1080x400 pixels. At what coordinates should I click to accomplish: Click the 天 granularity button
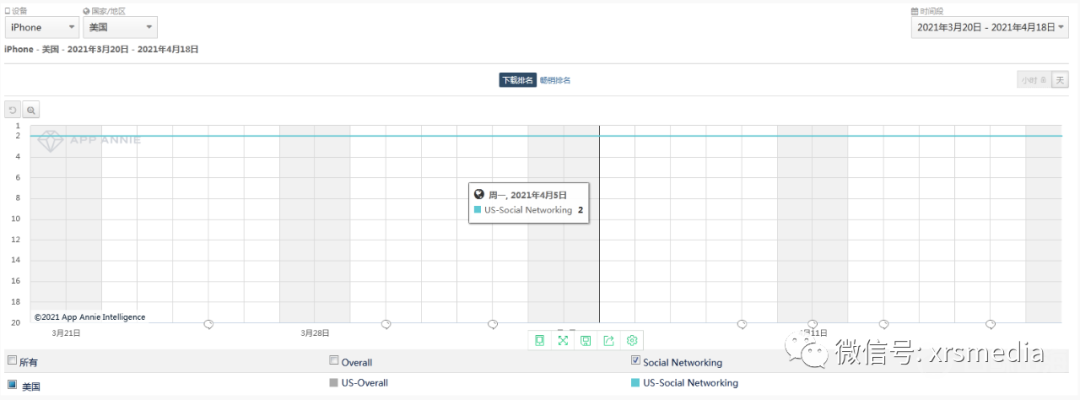(x=1060, y=80)
